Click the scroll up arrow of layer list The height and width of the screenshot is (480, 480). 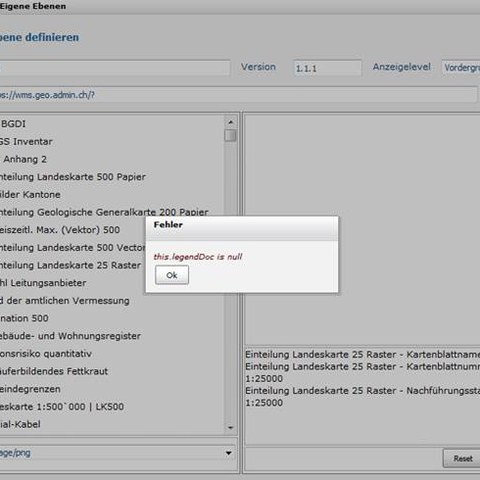pos(230,123)
